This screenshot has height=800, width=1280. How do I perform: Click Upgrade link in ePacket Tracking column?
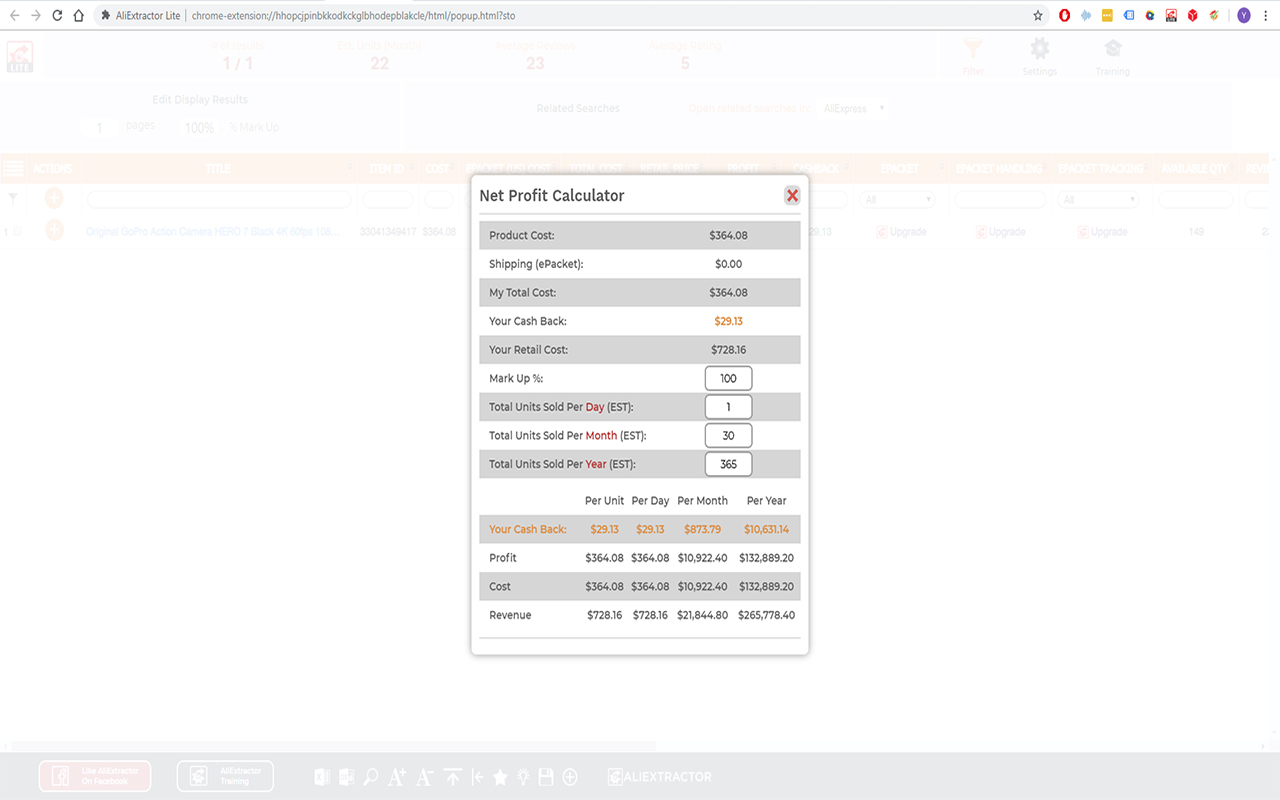point(1101,232)
